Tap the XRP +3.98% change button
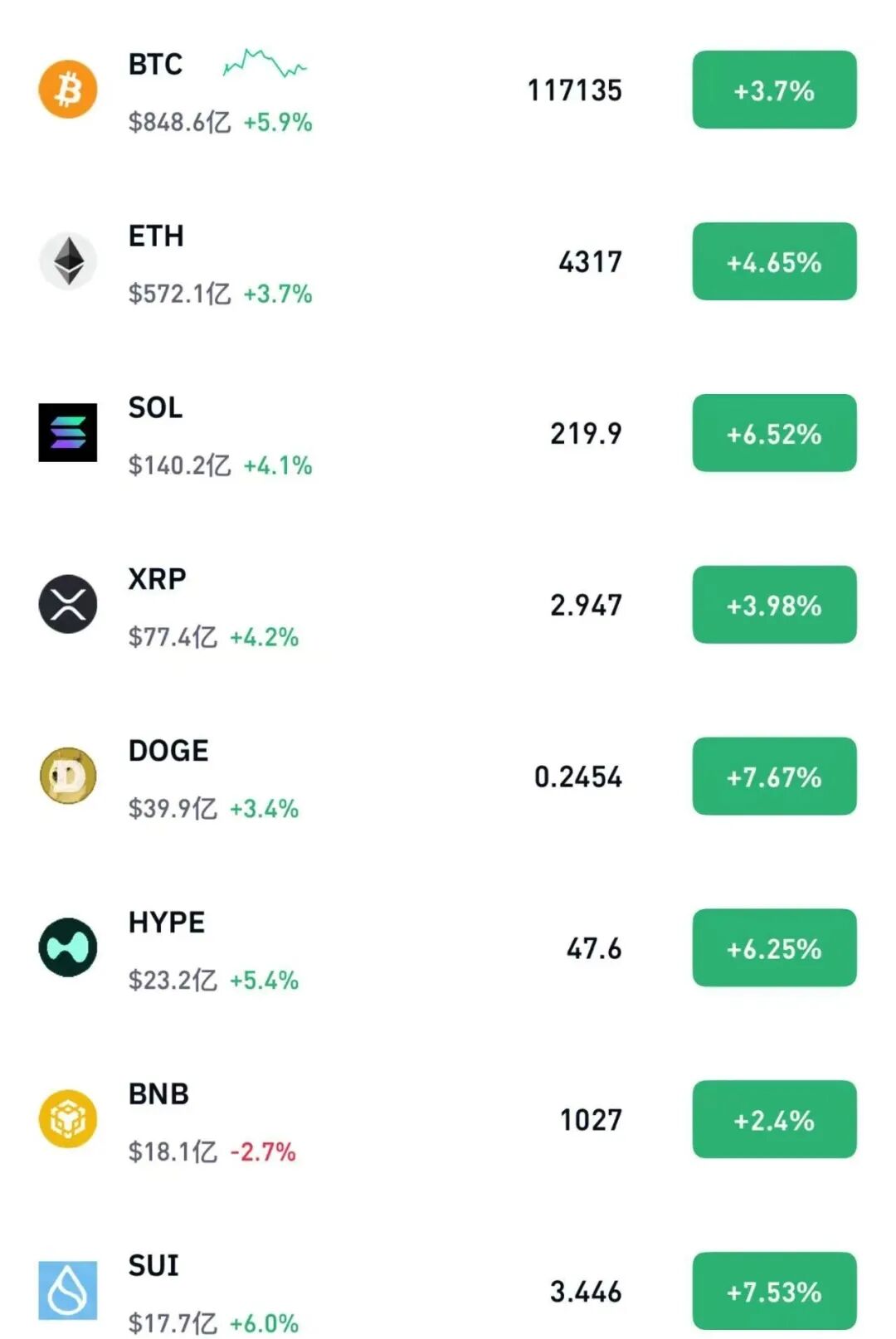Image resolution: width=896 pixels, height=1339 pixels. (x=774, y=605)
